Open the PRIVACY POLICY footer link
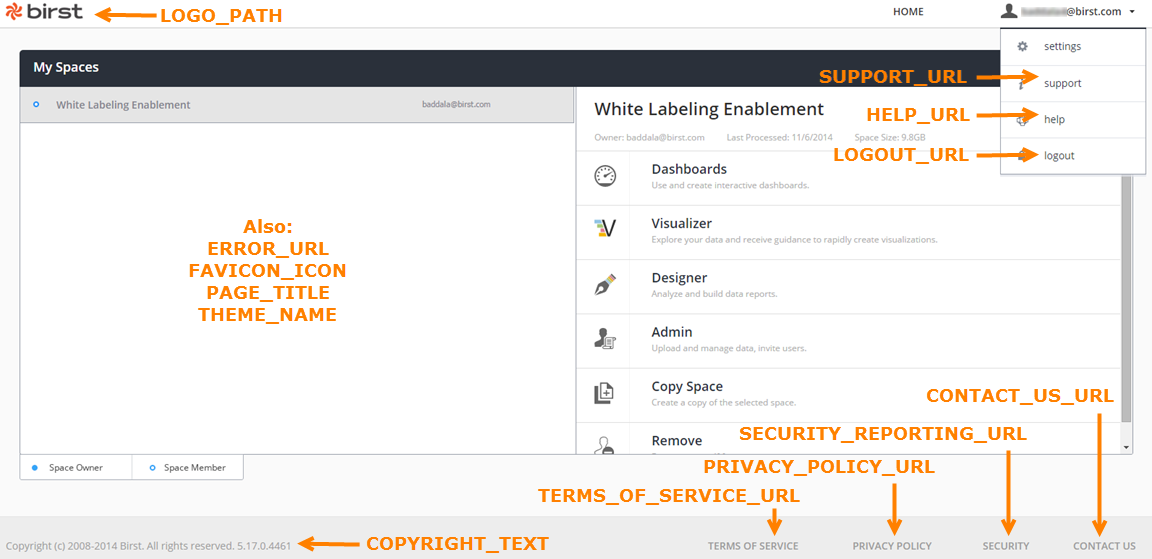The height and width of the screenshot is (559, 1152). tap(892, 546)
